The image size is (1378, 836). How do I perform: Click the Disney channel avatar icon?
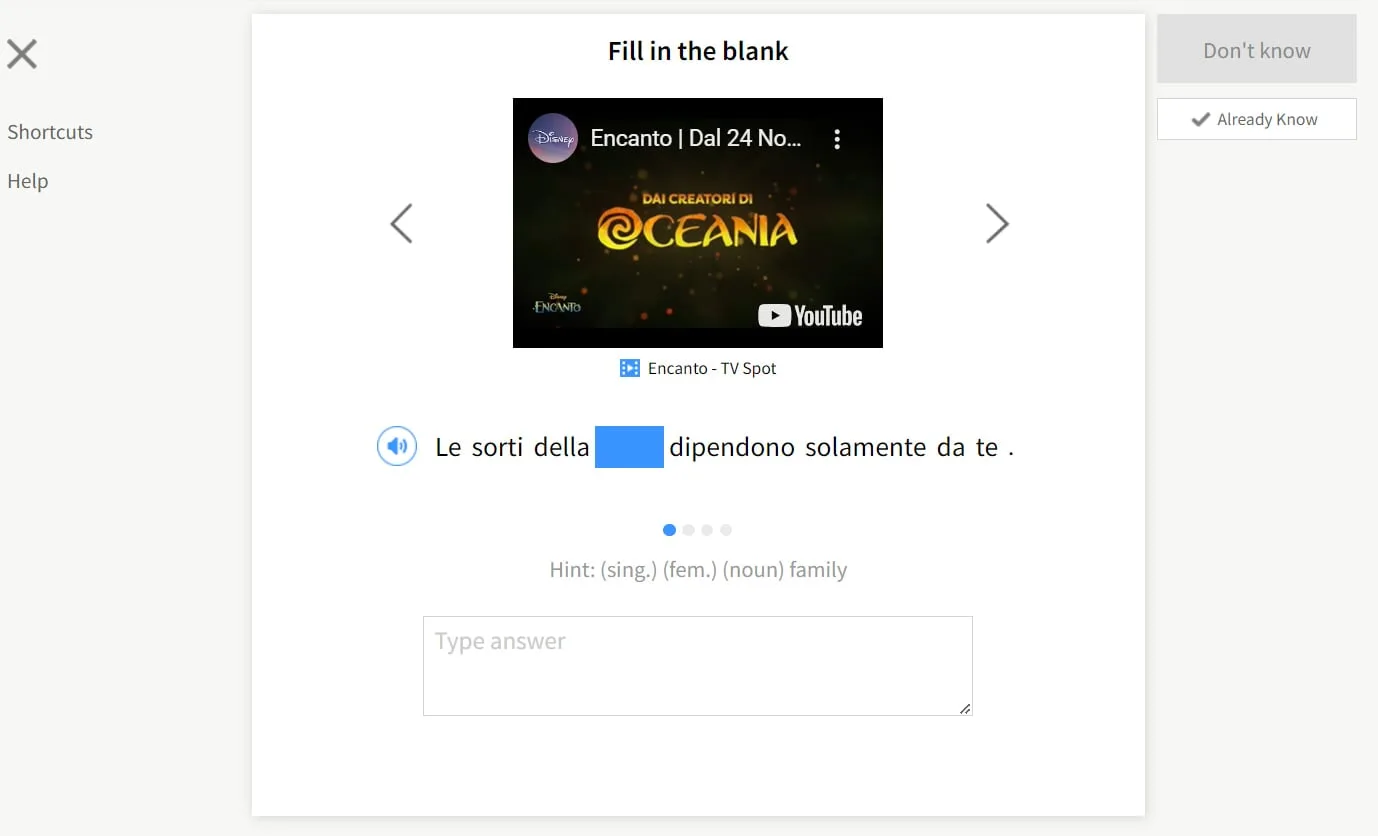click(553, 138)
